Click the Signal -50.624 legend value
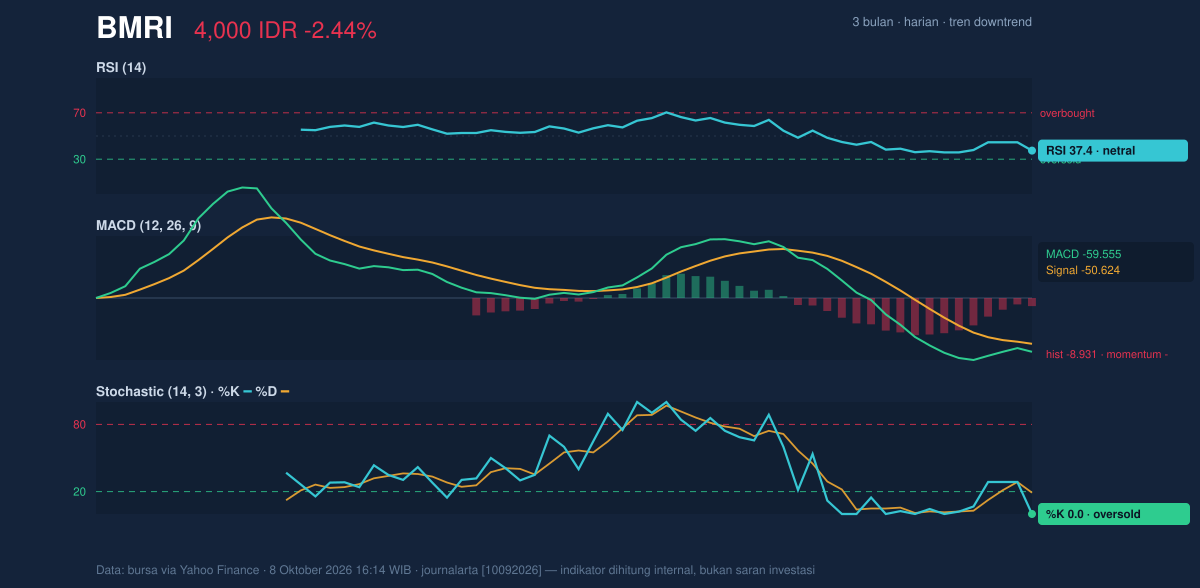 tap(1083, 270)
